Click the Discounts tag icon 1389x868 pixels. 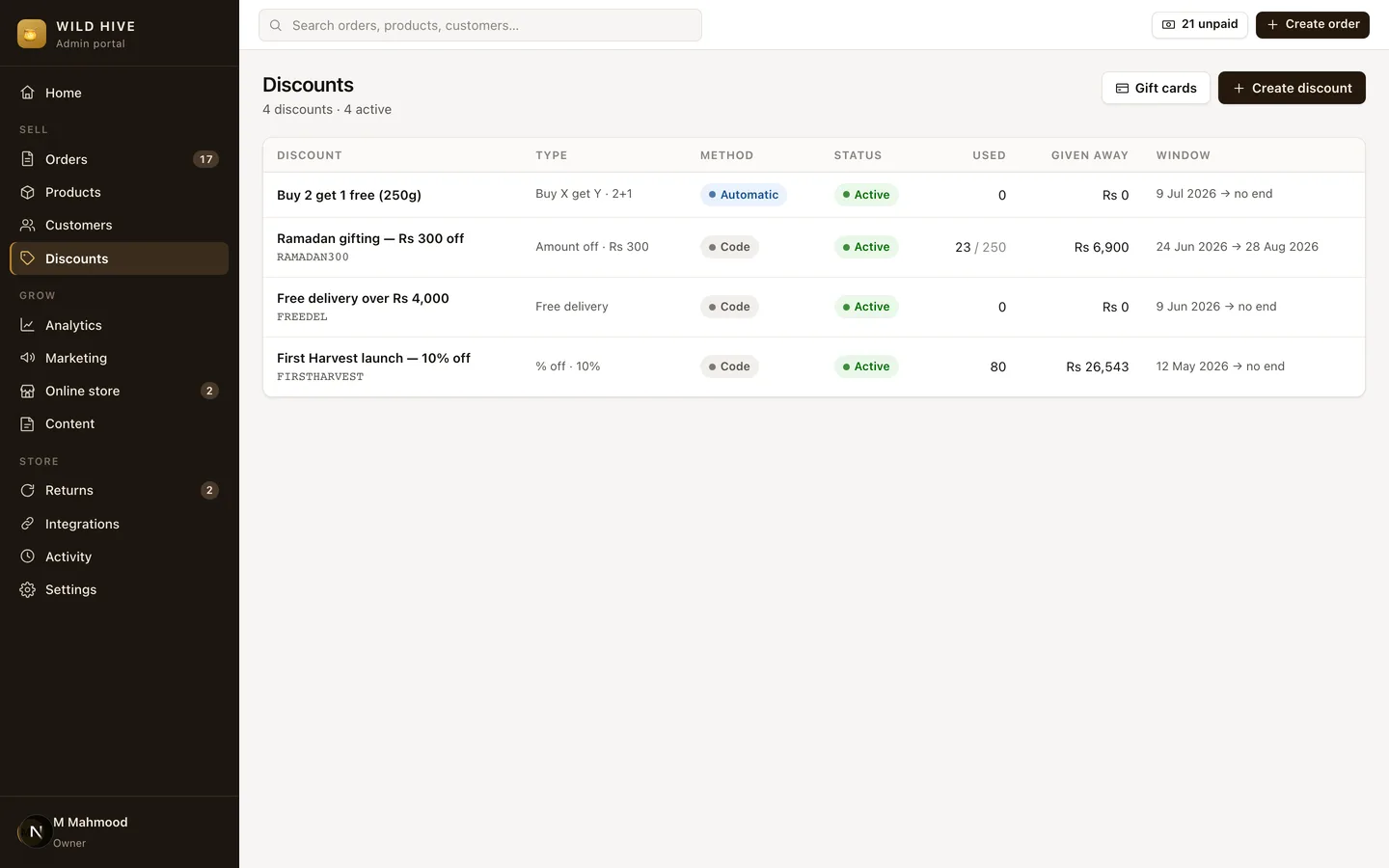click(x=28, y=258)
